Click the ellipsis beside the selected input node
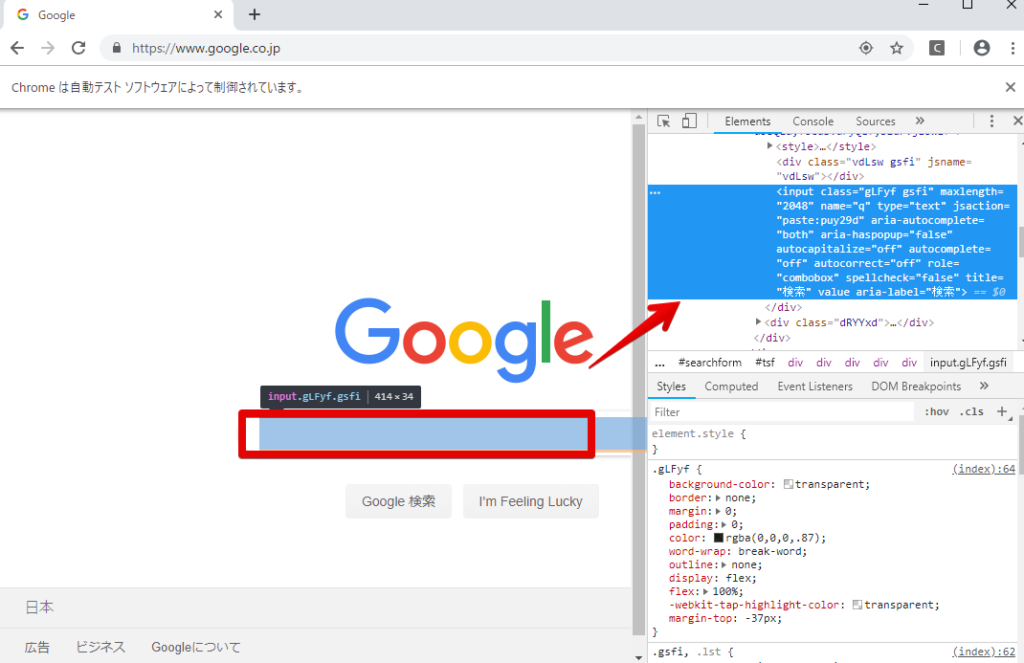 pos(655,193)
